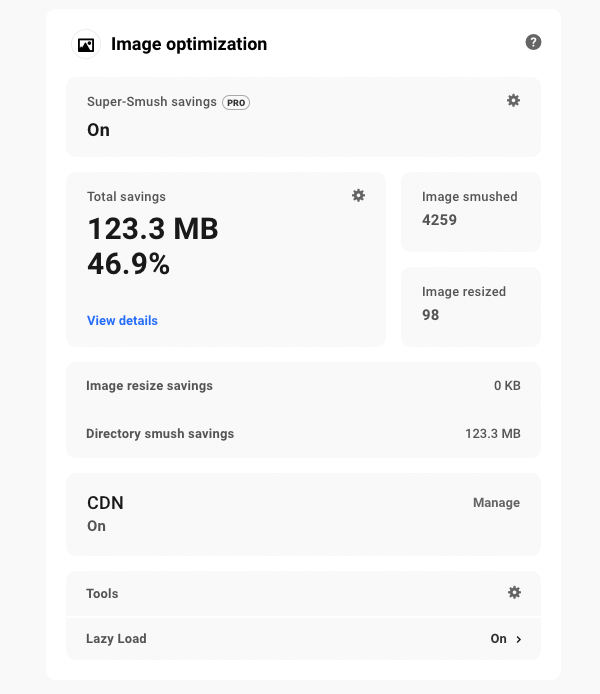The width and height of the screenshot is (600, 694).
Task: Open Super-Smush savings gear settings
Action: pos(513,100)
